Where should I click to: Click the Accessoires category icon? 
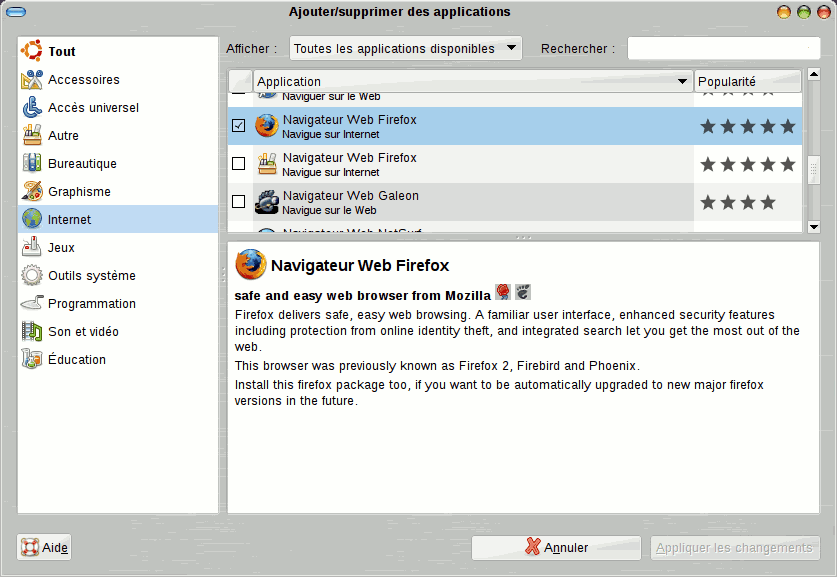[31, 80]
